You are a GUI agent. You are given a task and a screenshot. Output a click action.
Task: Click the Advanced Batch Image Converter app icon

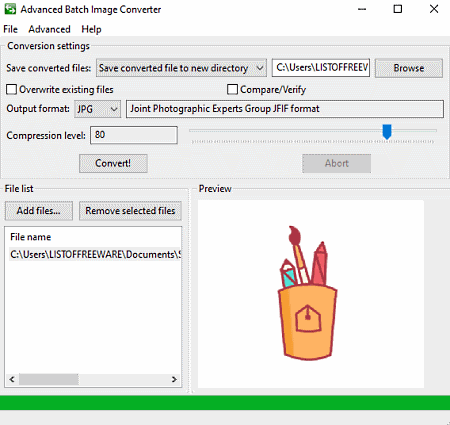click(10, 9)
